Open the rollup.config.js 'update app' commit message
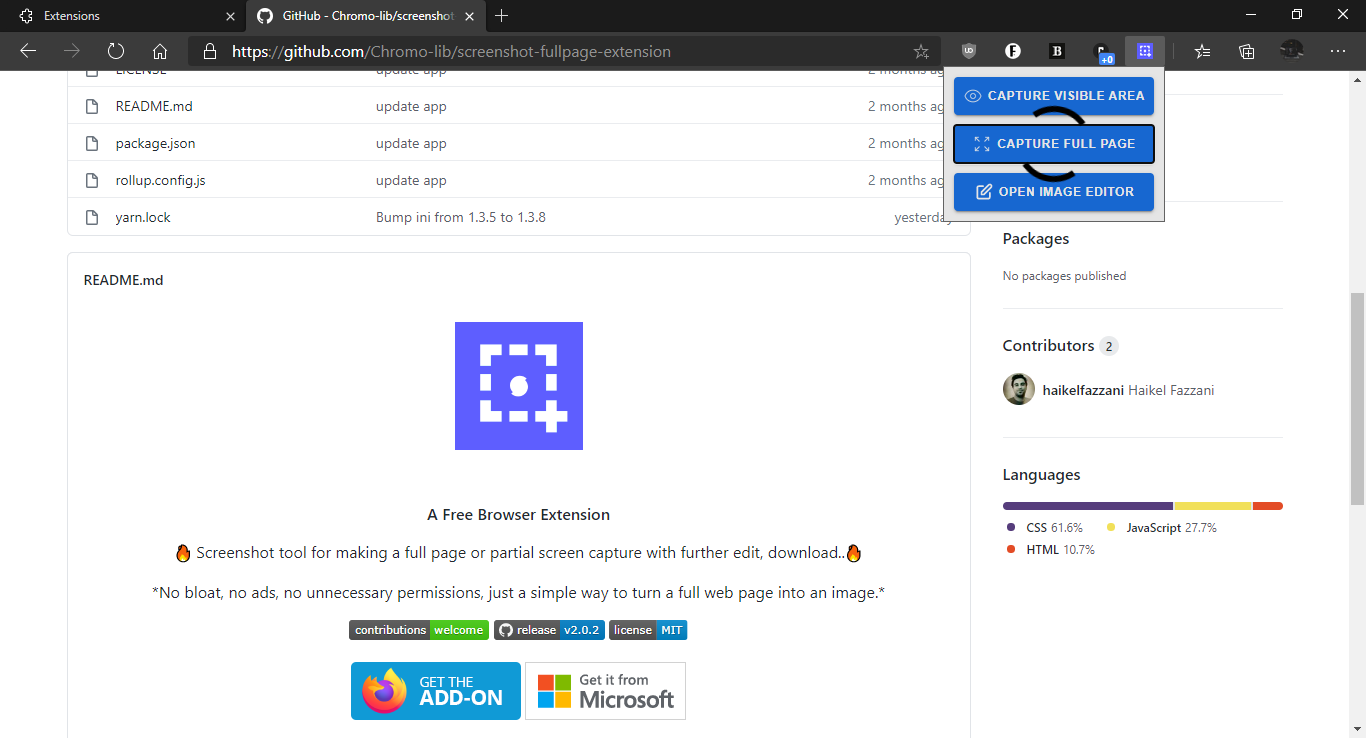This screenshot has width=1366, height=738. 411,180
